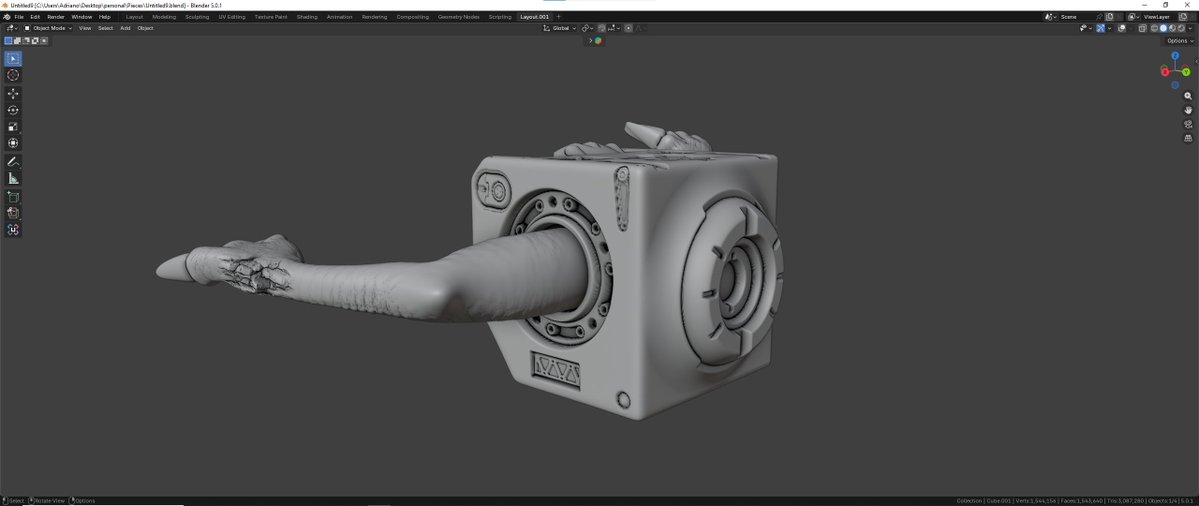Open the snapping options dropdown
This screenshot has height=506, width=1199.
click(x=614, y=28)
